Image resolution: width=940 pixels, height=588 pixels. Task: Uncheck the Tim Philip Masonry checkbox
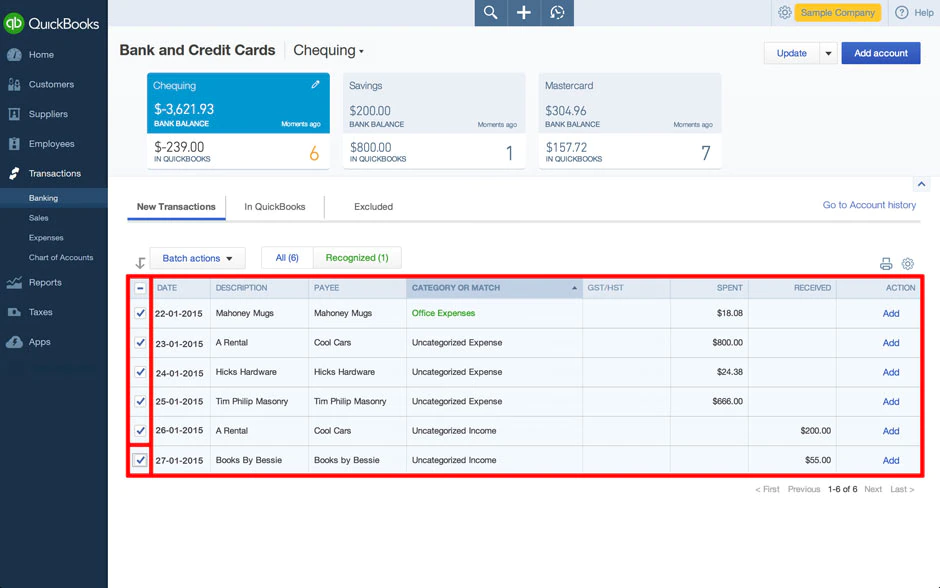140,401
